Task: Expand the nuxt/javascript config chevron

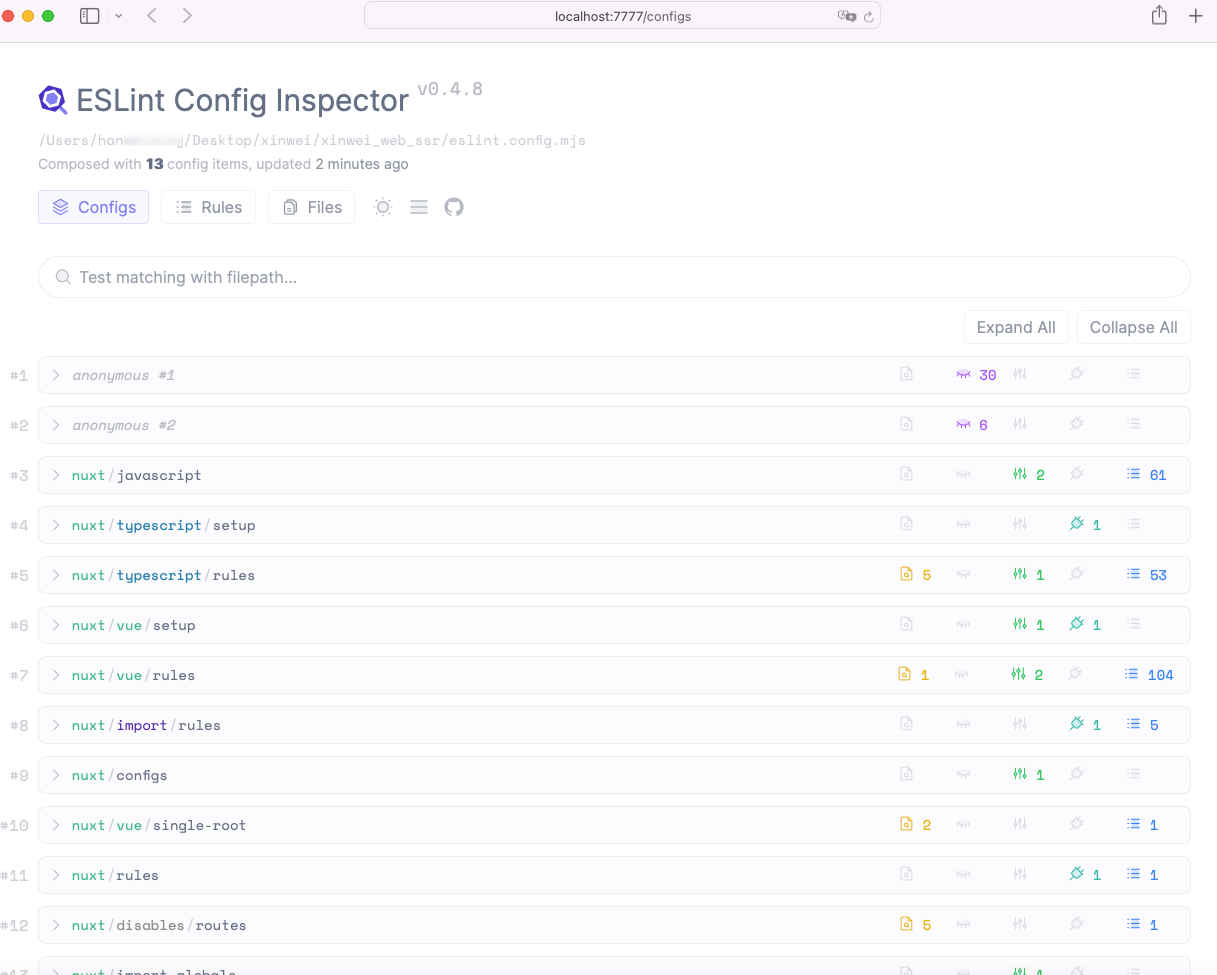Action: click(x=56, y=475)
